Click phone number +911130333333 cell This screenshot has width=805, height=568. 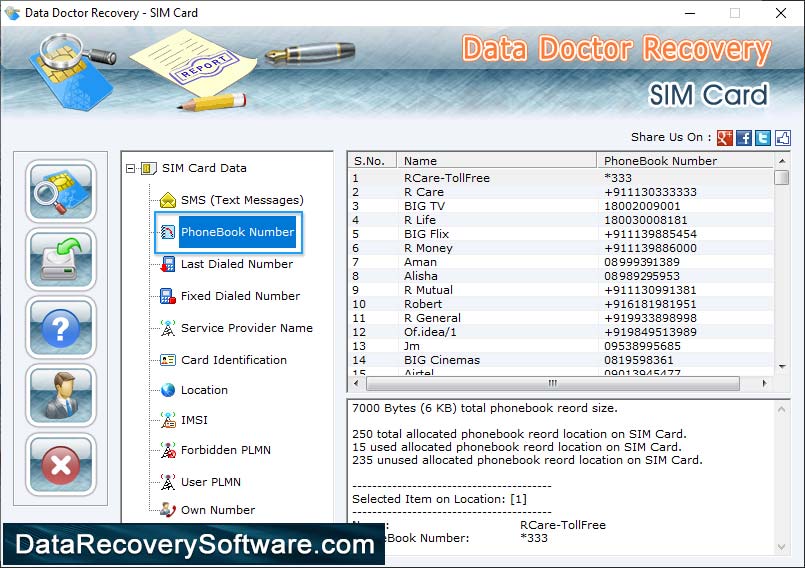(x=650, y=192)
